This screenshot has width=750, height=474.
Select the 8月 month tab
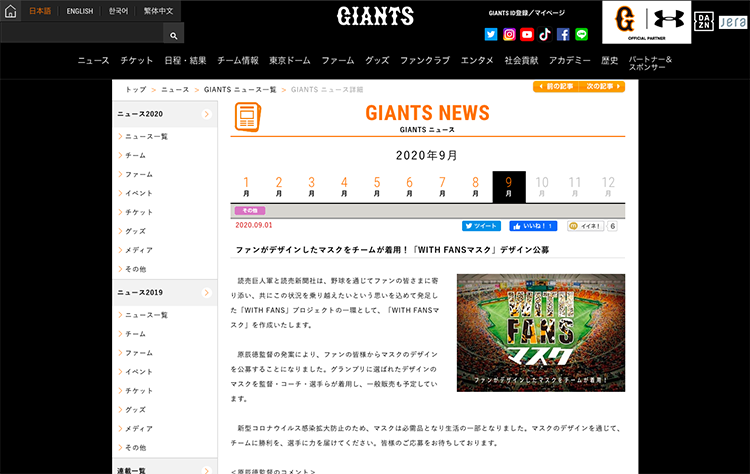475,187
